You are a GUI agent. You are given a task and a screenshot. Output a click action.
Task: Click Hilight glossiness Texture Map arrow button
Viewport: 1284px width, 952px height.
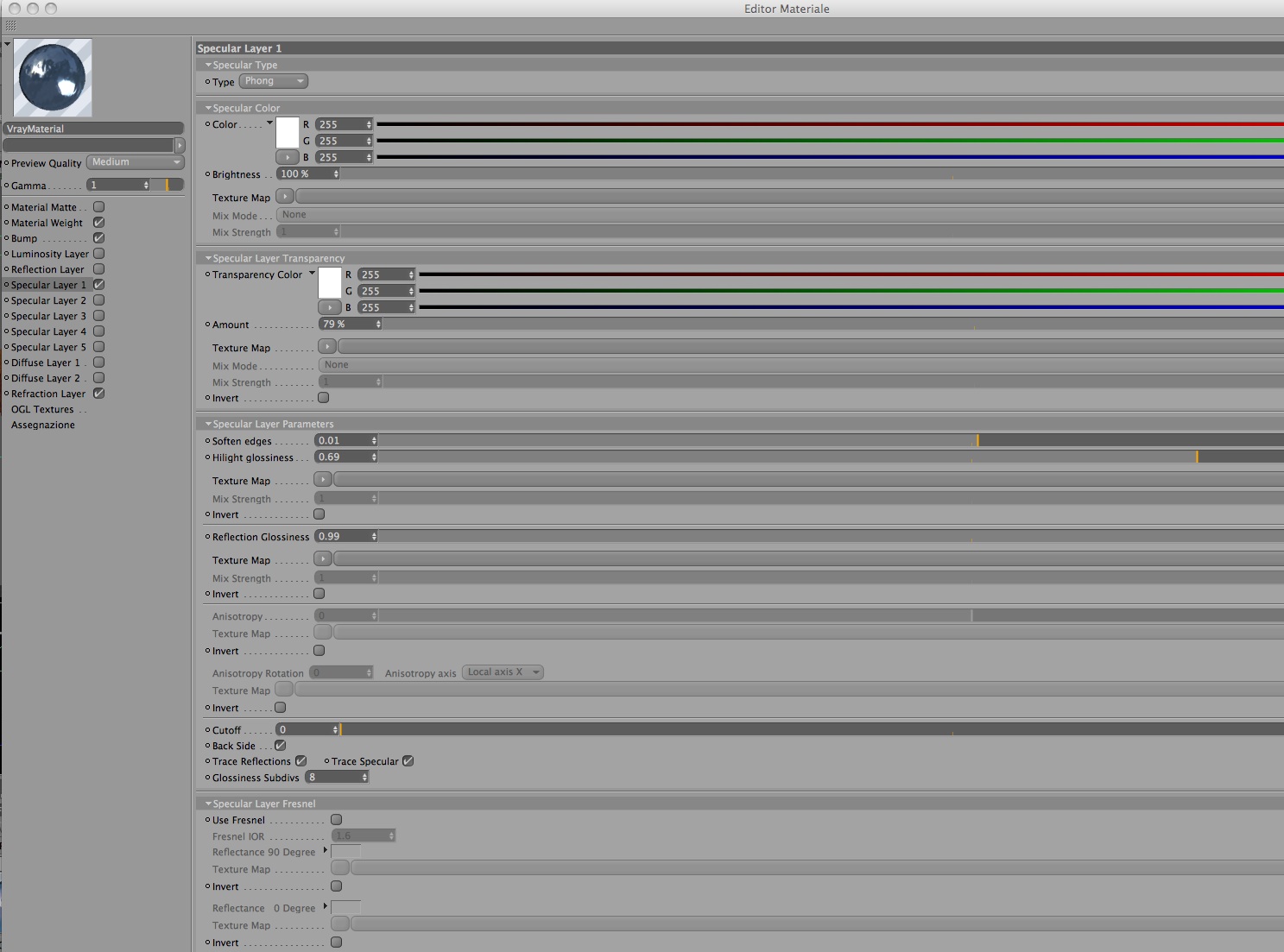pos(323,479)
